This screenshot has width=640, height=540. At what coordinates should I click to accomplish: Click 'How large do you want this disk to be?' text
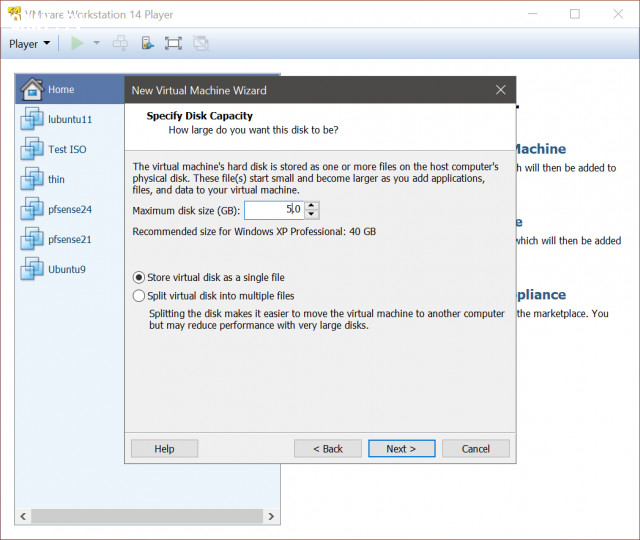click(253, 130)
